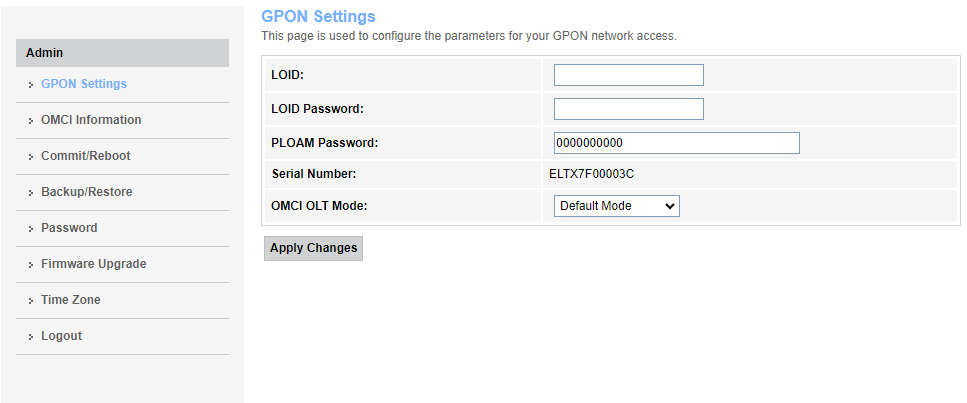967x403 pixels.
Task: Open the Backup/Restore menu item
Action: pyautogui.click(x=86, y=192)
